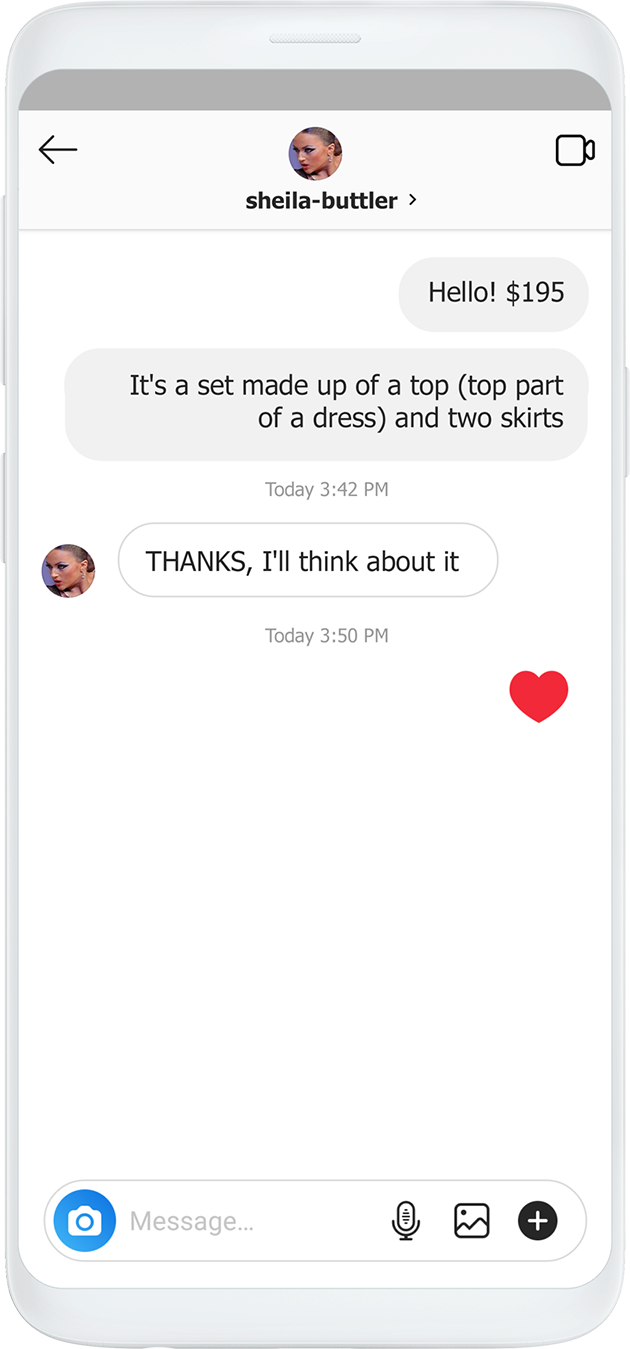Screen dimensions: 630x1349
Task: Click the sheila-buttler username in header
Action: (x=321, y=201)
